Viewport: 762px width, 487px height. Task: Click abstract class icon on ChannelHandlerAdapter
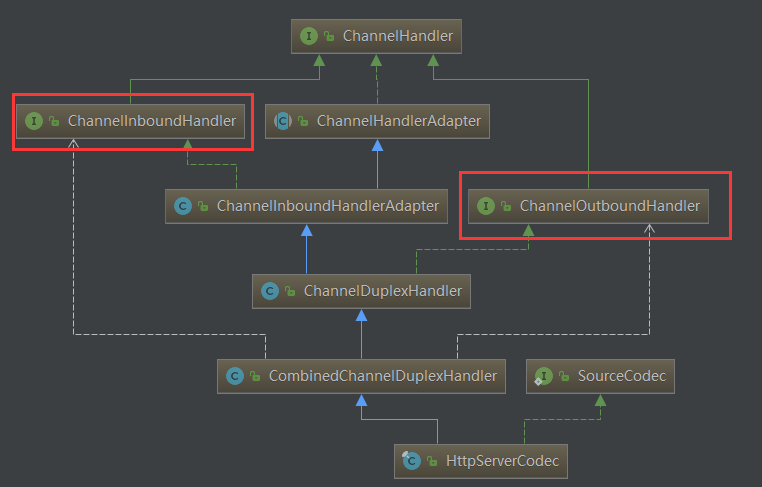tap(283, 121)
